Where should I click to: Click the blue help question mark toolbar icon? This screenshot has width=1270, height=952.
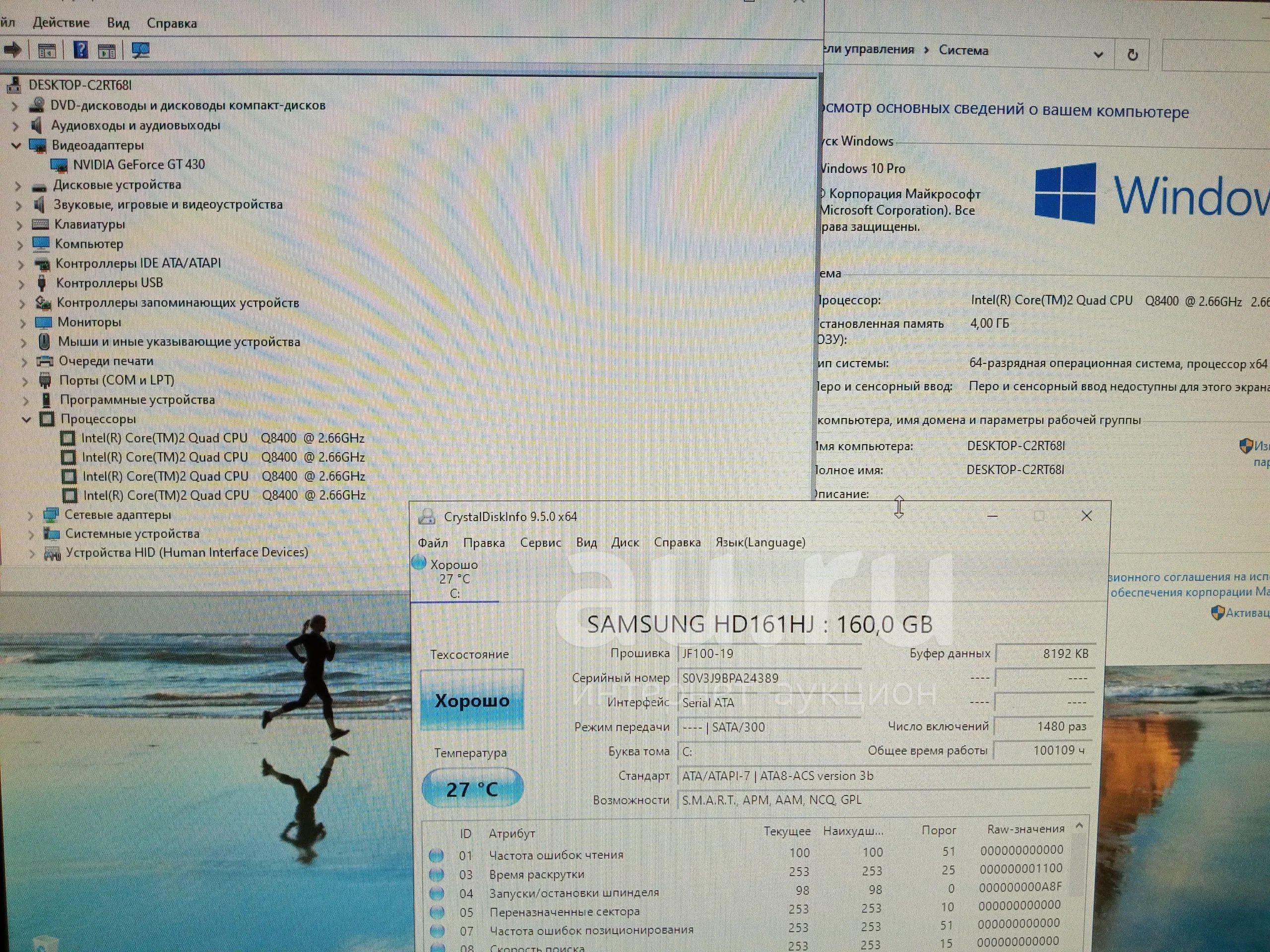pos(80,50)
